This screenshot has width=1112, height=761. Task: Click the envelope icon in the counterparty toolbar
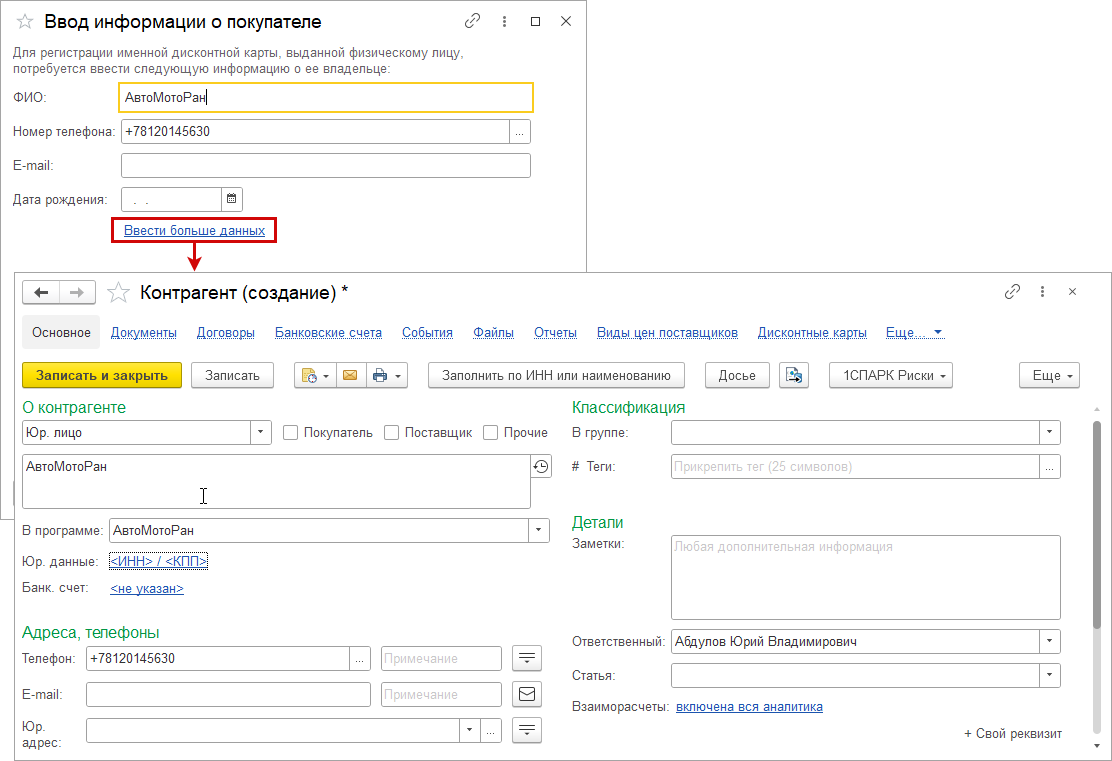click(x=350, y=375)
